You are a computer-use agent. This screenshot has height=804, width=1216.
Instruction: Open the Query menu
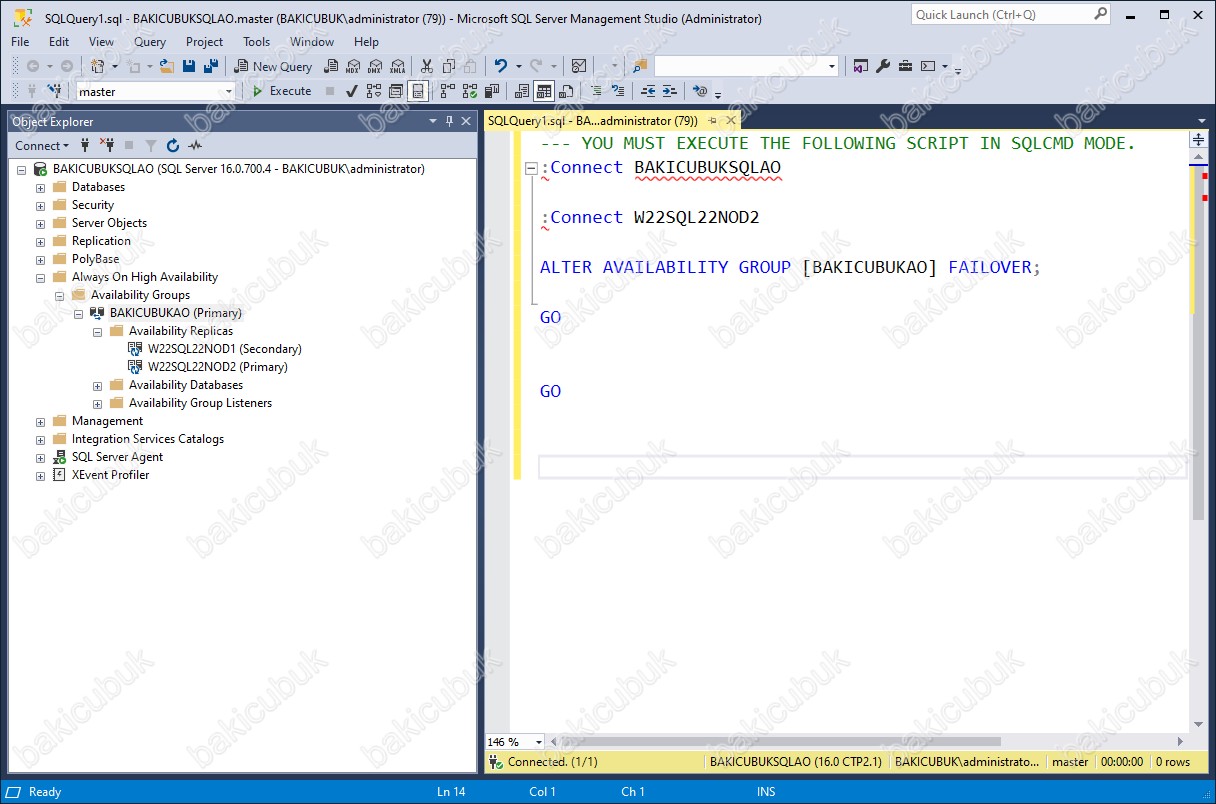point(150,42)
